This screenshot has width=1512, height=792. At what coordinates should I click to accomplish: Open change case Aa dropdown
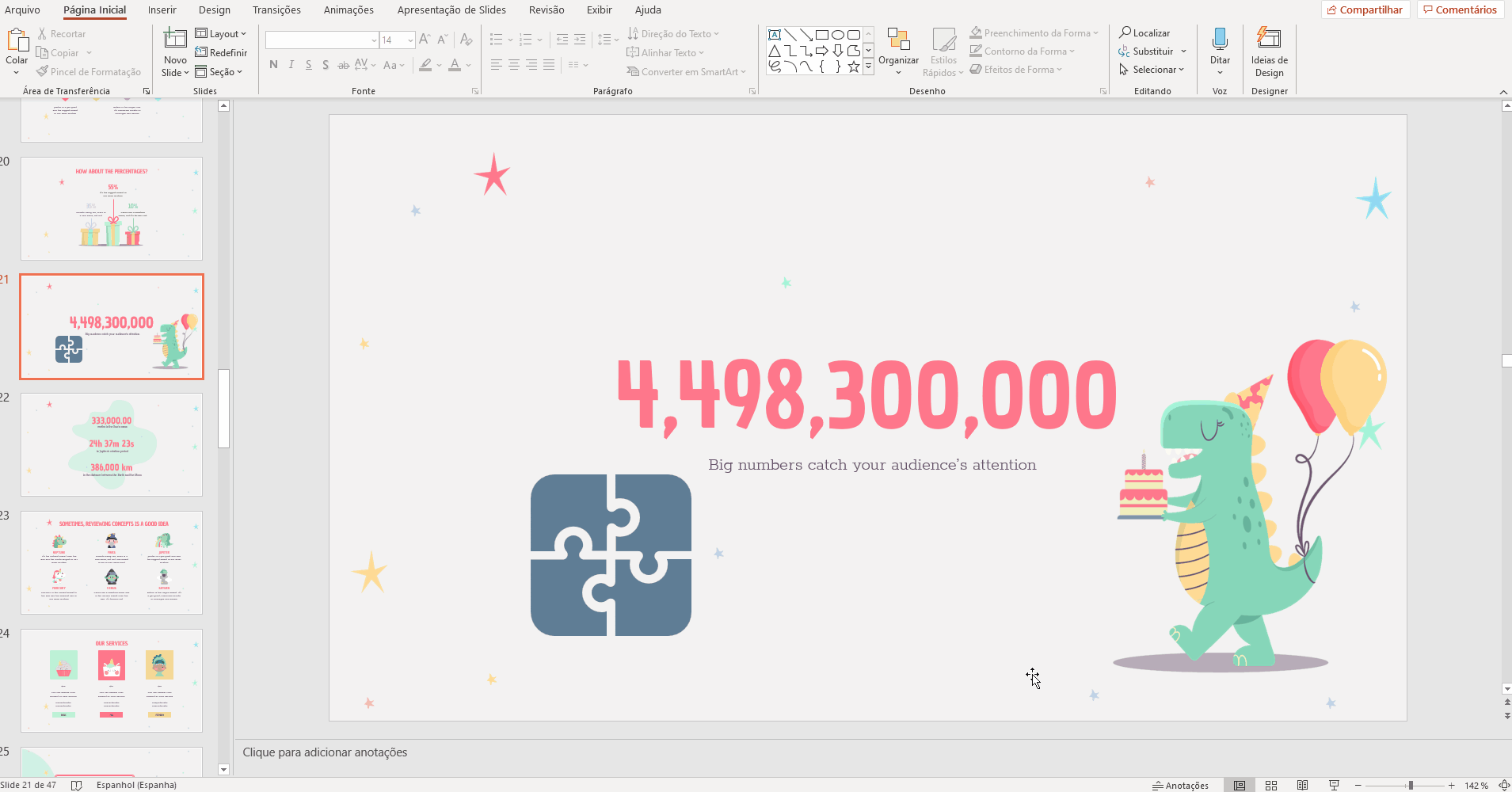click(x=394, y=65)
